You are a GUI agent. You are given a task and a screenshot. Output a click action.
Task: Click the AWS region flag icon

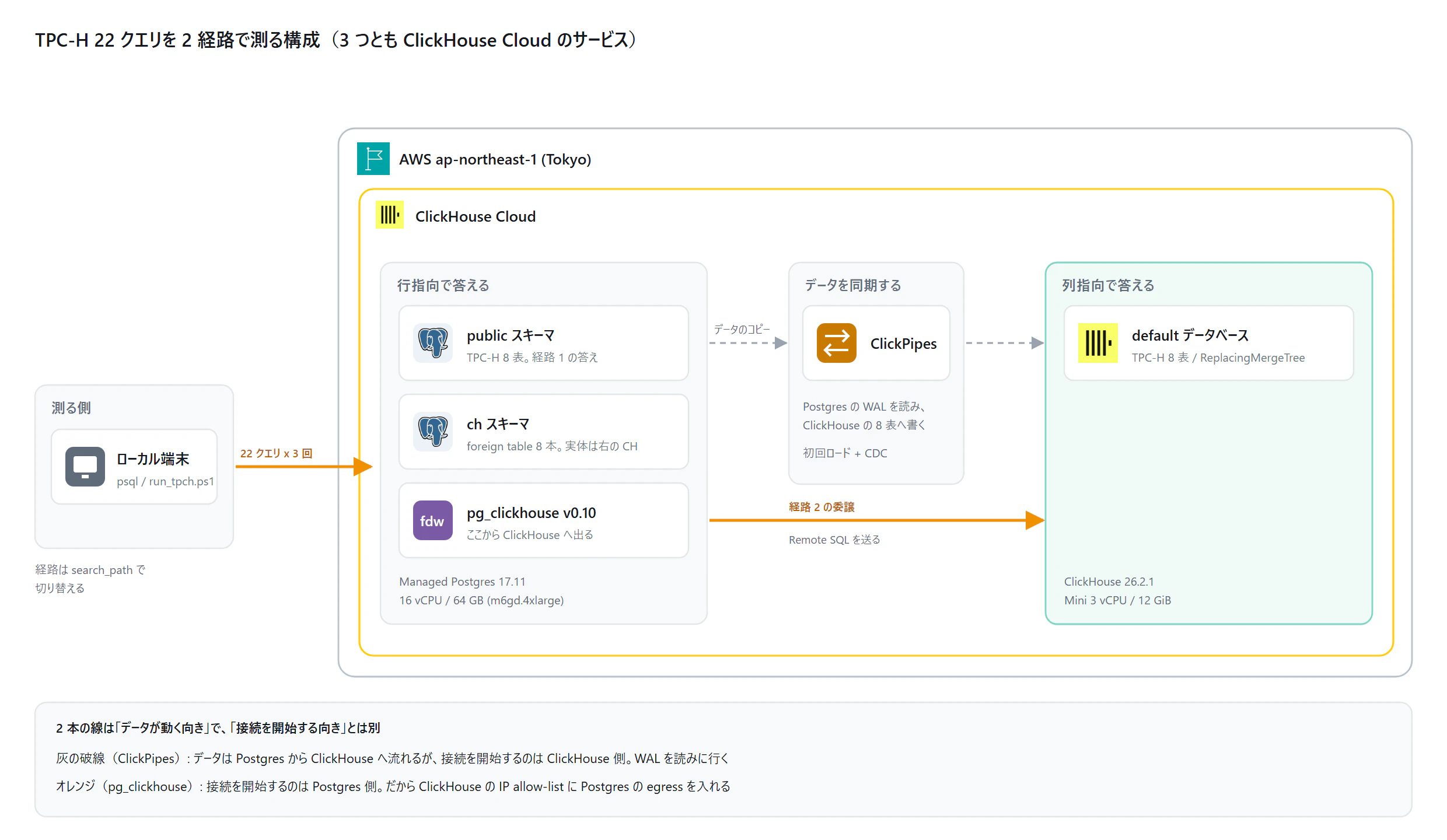(373, 159)
